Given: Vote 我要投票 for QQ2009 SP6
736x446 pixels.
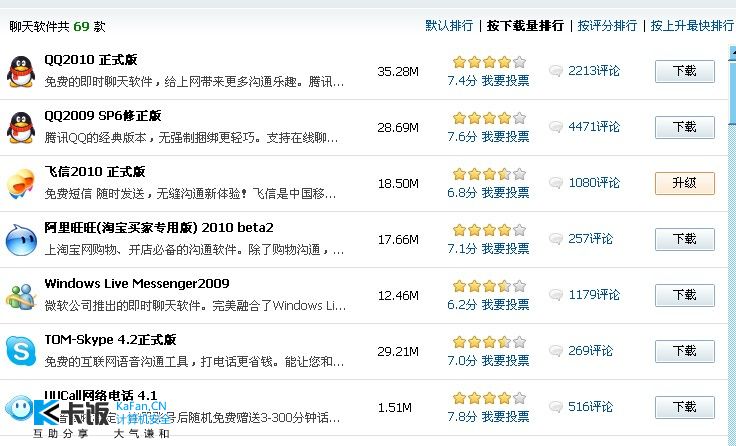Looking at the screenshot, I should 506,137.
